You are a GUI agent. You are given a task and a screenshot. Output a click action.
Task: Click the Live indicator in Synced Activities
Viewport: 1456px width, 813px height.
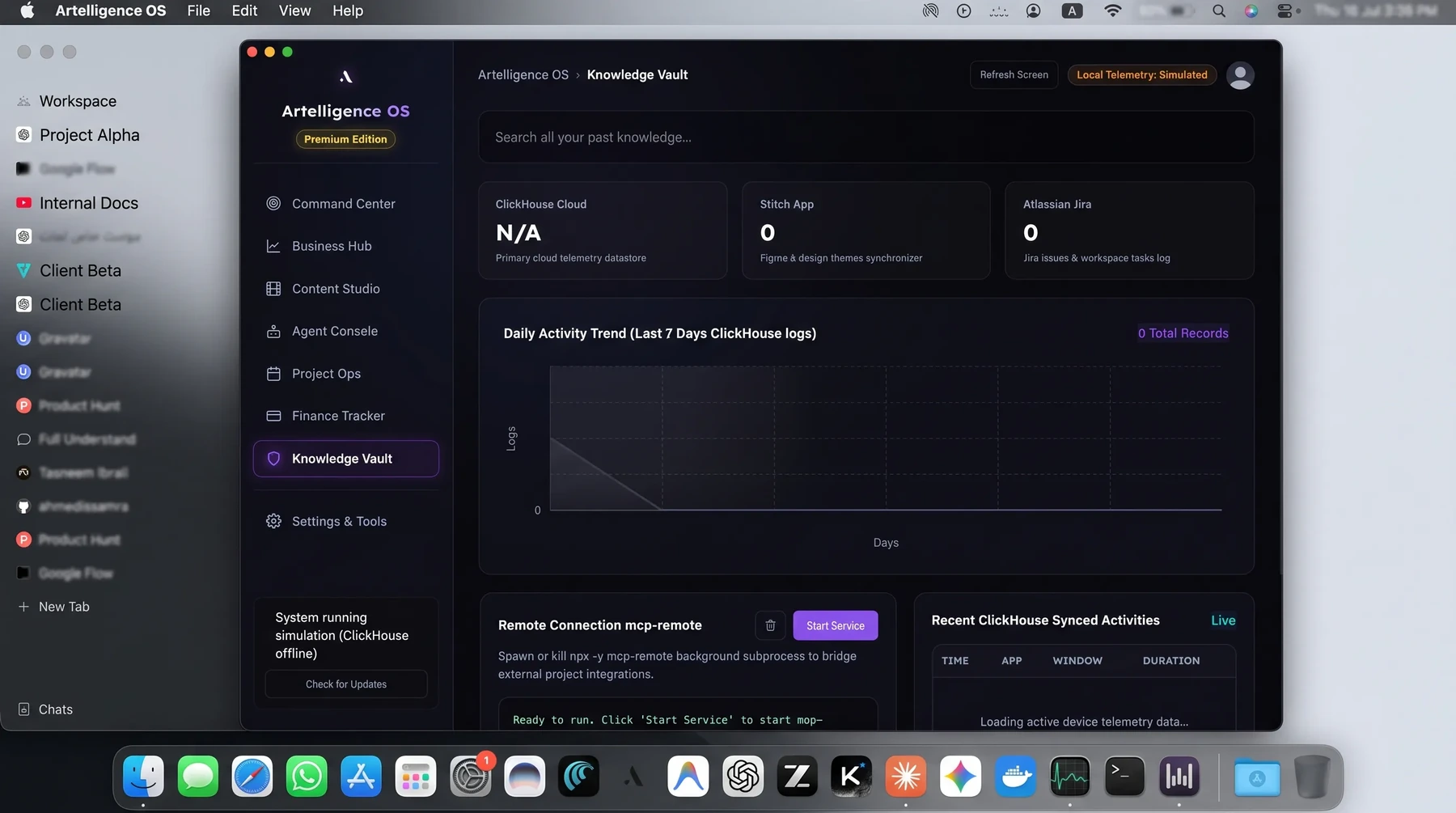click(x=1223, y=620)
